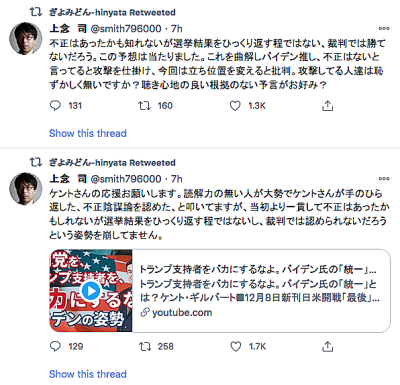Viewport: 400px width, 385px height.
Task: Open the youtube.com link card title
Action: point(257,269)
